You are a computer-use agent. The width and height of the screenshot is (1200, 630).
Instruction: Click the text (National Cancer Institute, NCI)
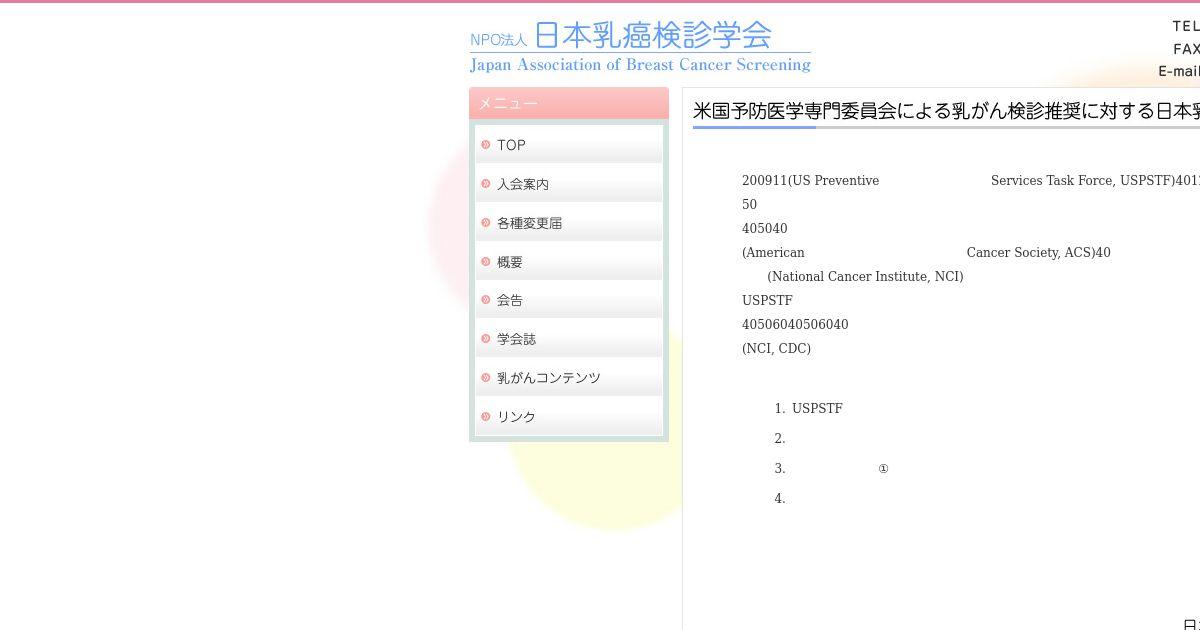pos(865,277)
